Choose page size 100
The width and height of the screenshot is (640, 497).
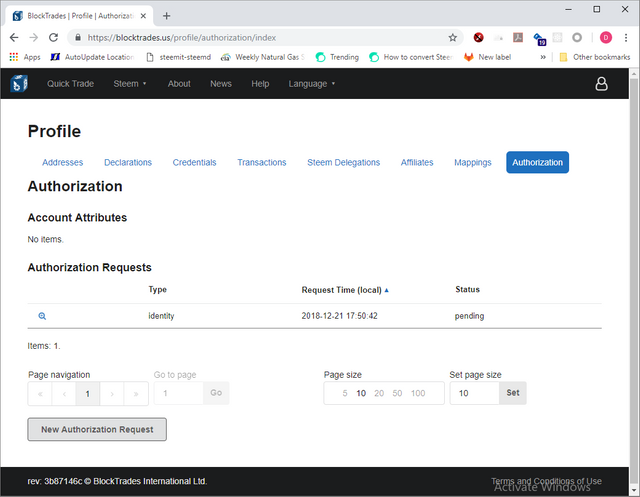[418, 393]
